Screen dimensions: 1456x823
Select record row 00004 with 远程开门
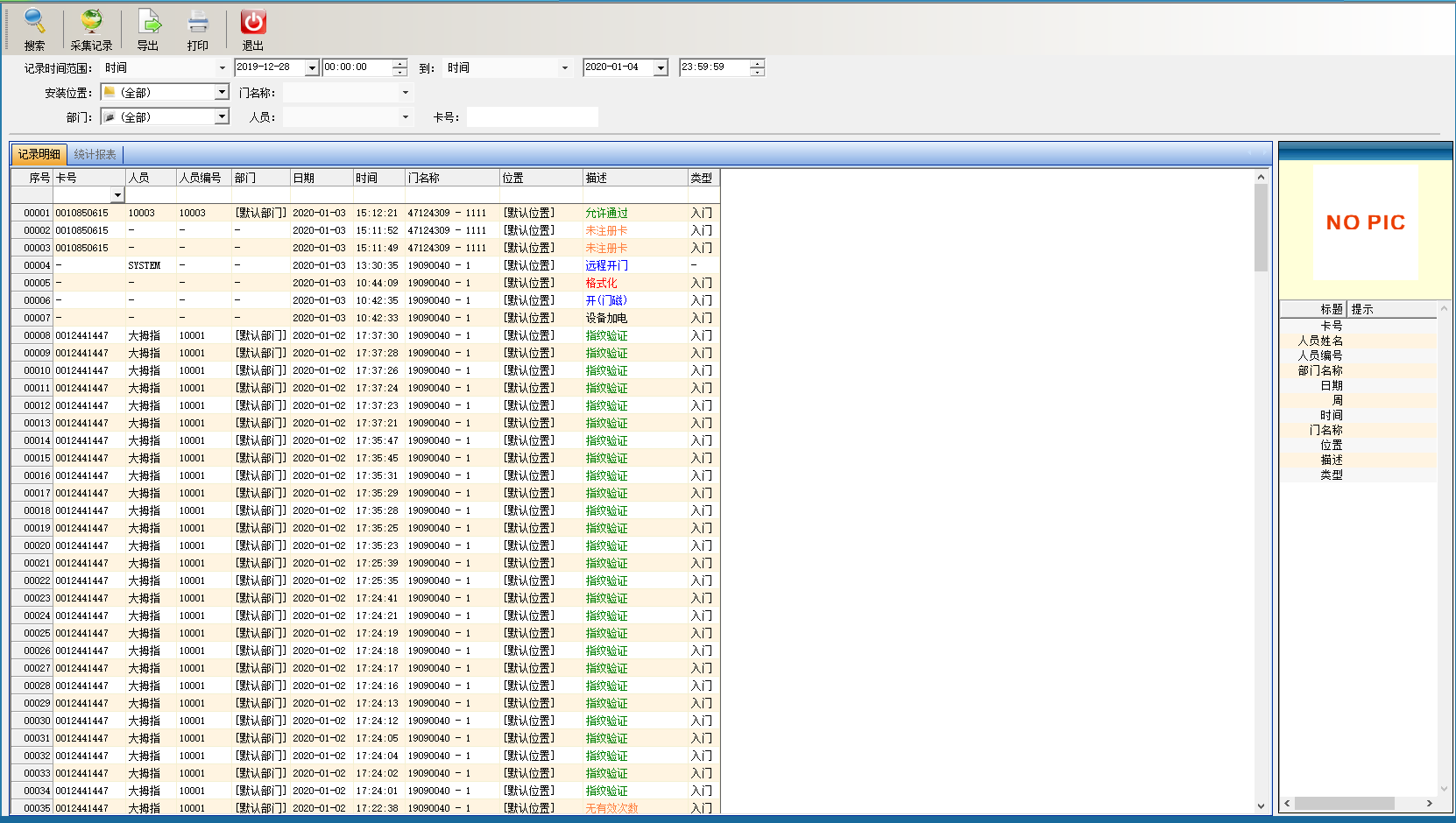click(x=606, y=265)
